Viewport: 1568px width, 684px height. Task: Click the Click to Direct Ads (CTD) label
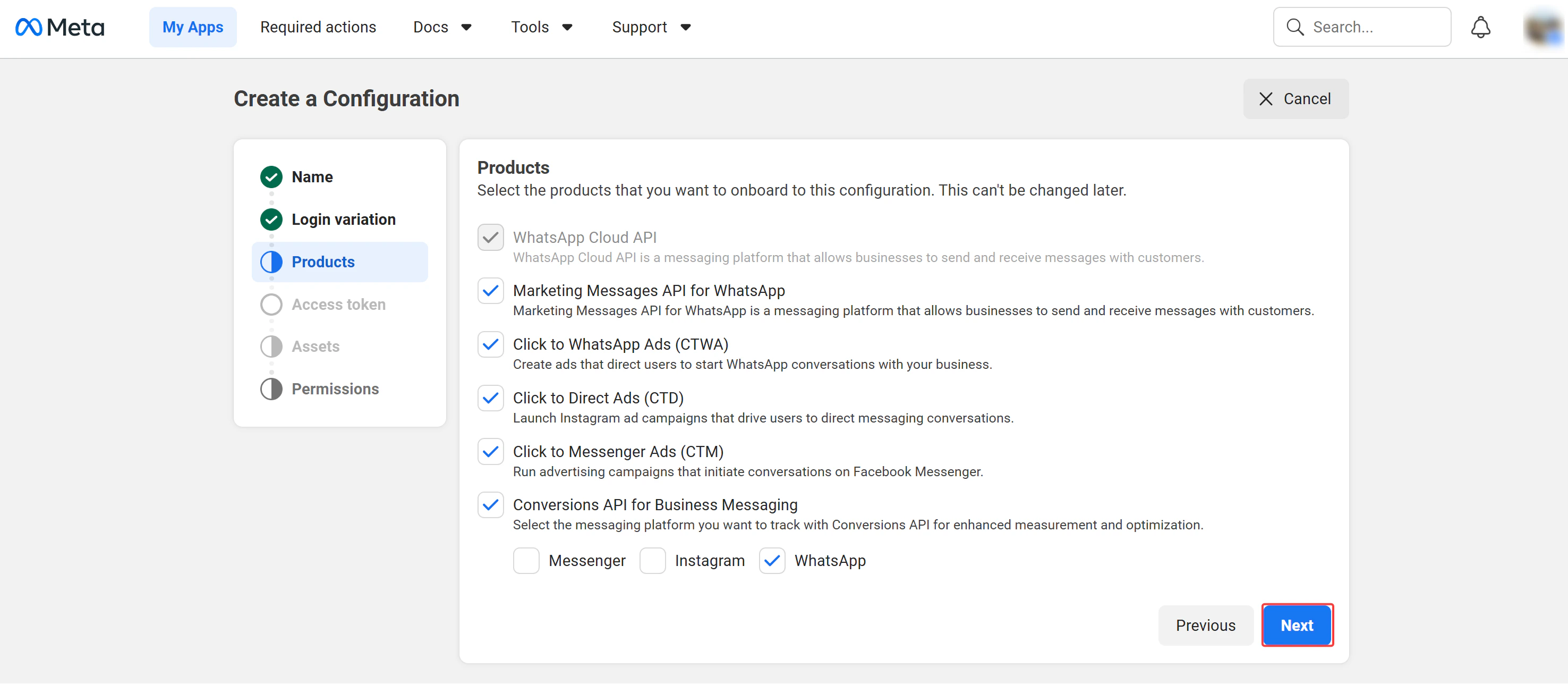coord(598,399)
